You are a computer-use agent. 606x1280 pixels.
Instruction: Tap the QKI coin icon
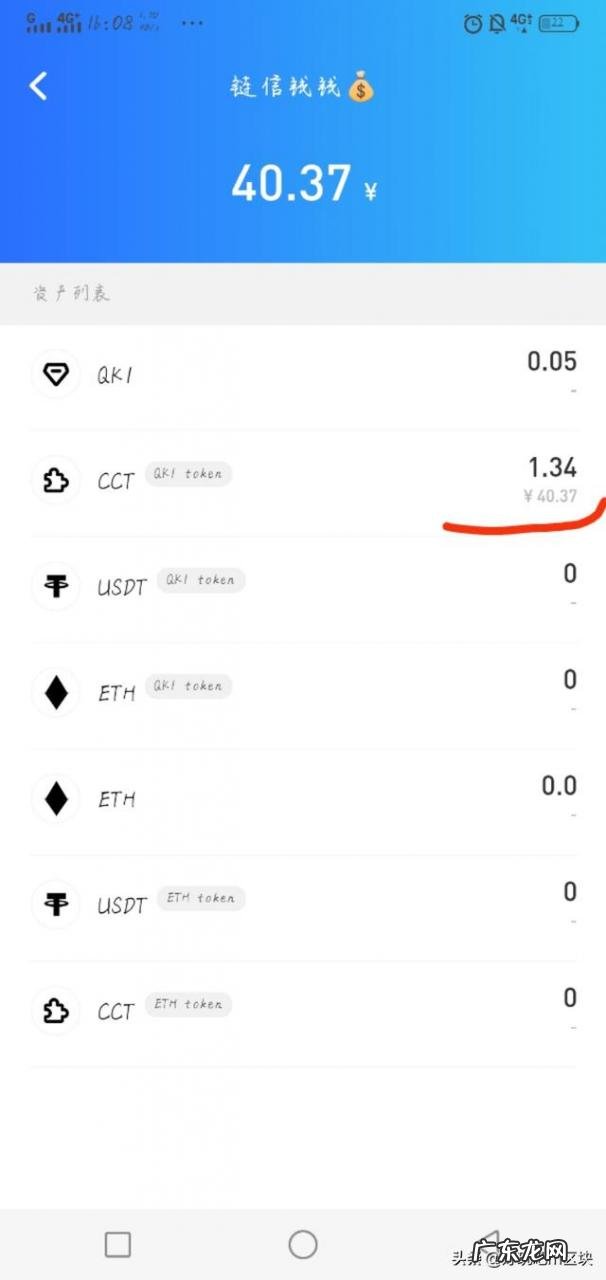pyautogui.click(x=56, y=375)
